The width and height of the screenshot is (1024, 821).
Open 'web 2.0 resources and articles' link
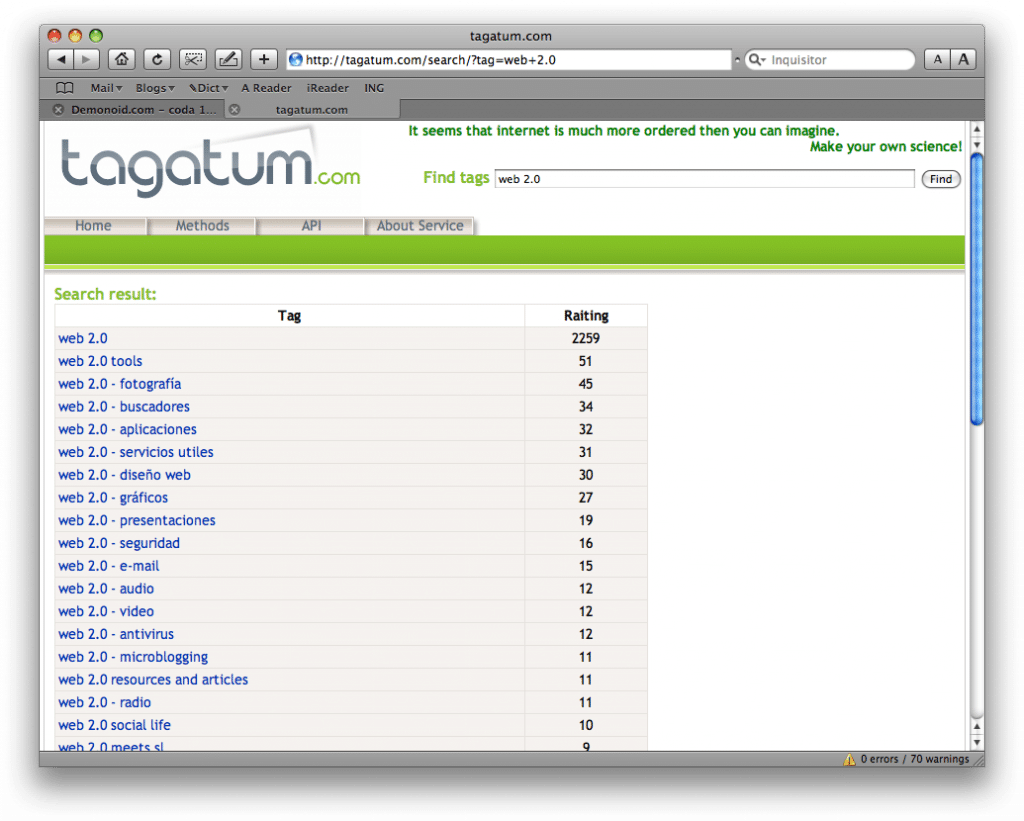click(153, 680)
